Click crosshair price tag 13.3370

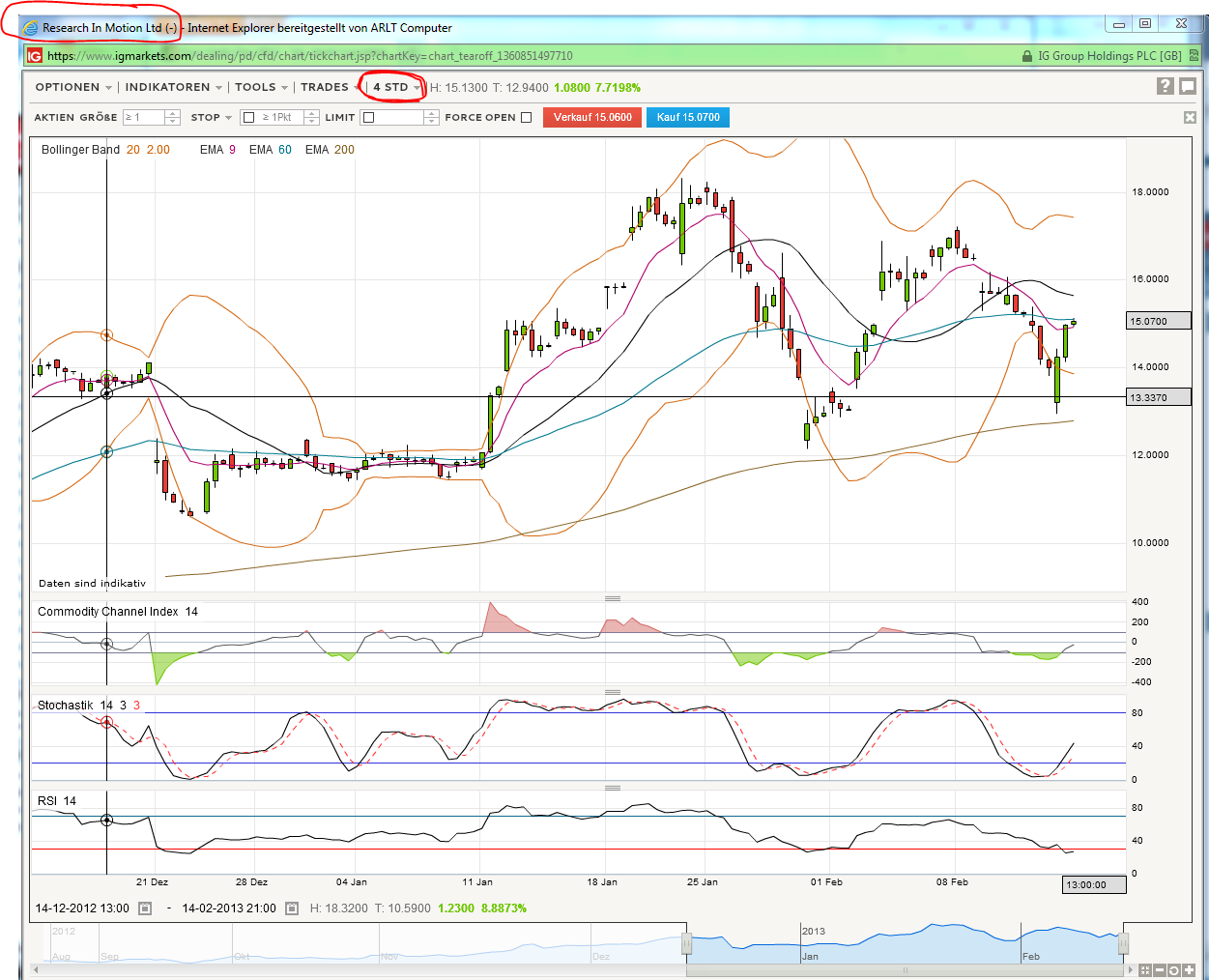(x=1160, y=397)
